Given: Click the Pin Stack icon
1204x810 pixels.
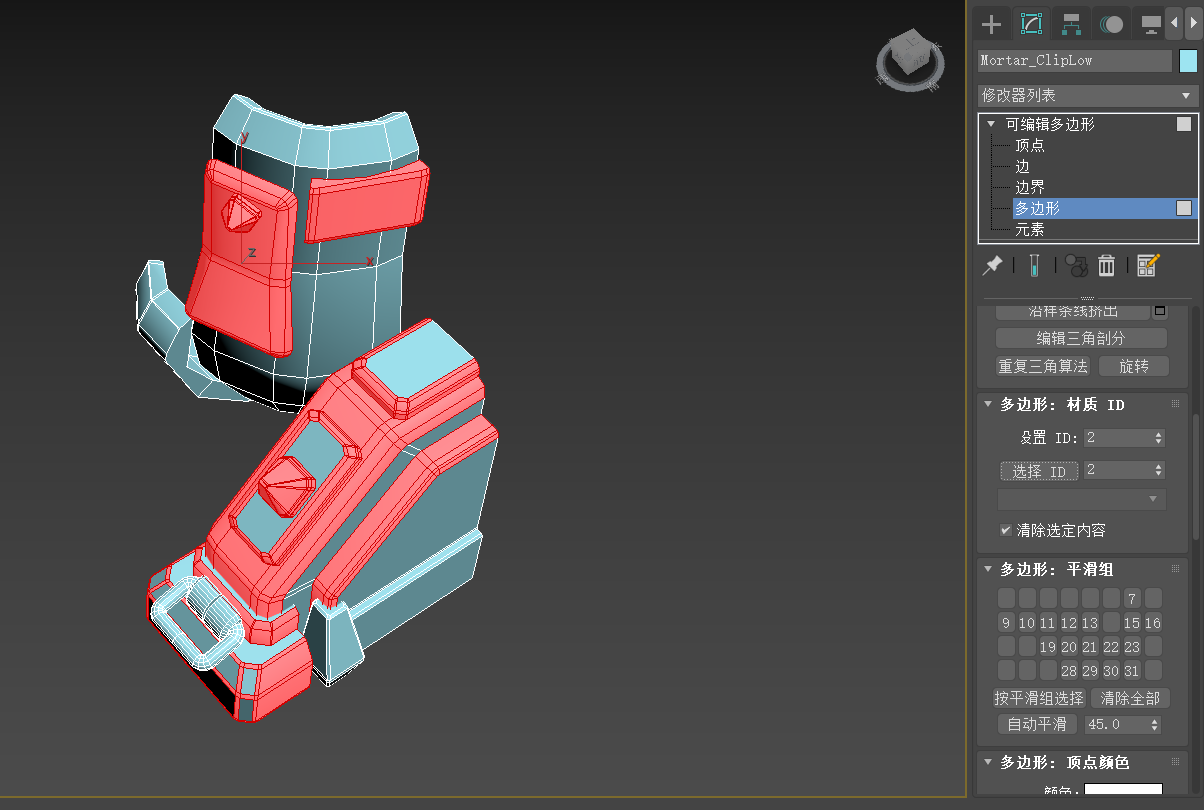Looking at the screenshot, I should click(992, 265).
